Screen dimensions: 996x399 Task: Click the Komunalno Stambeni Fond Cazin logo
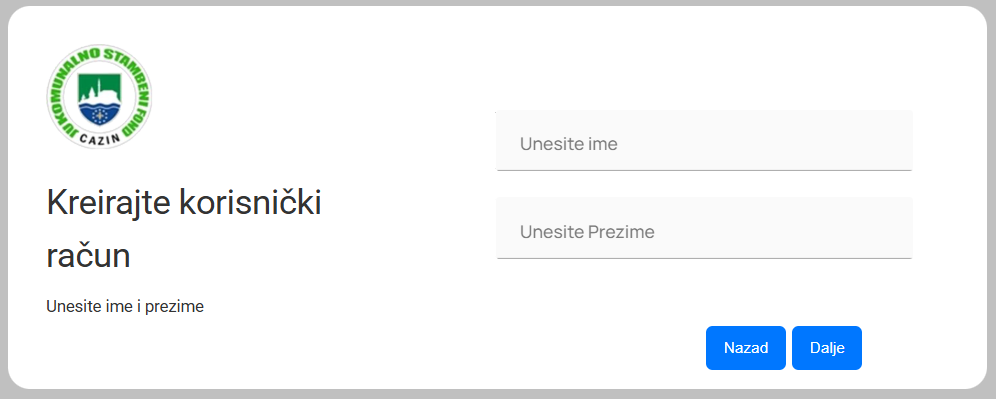99,97
